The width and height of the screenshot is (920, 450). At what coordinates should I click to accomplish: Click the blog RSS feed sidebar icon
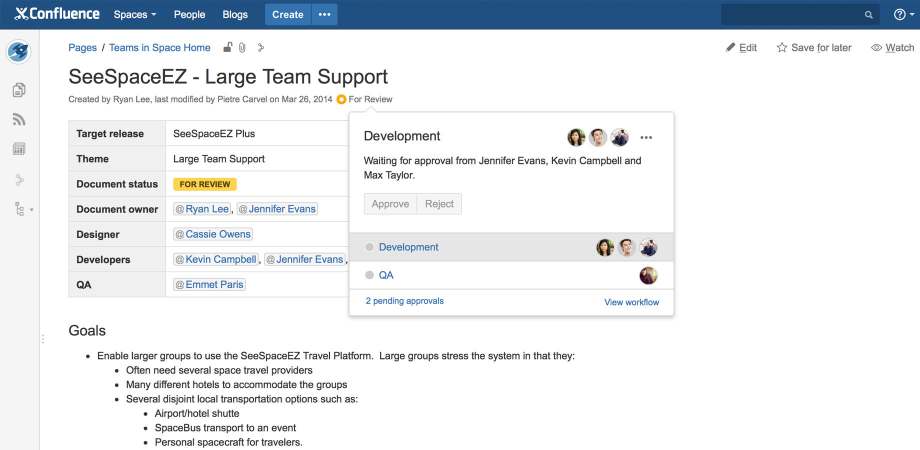click(x=19, y=120)
